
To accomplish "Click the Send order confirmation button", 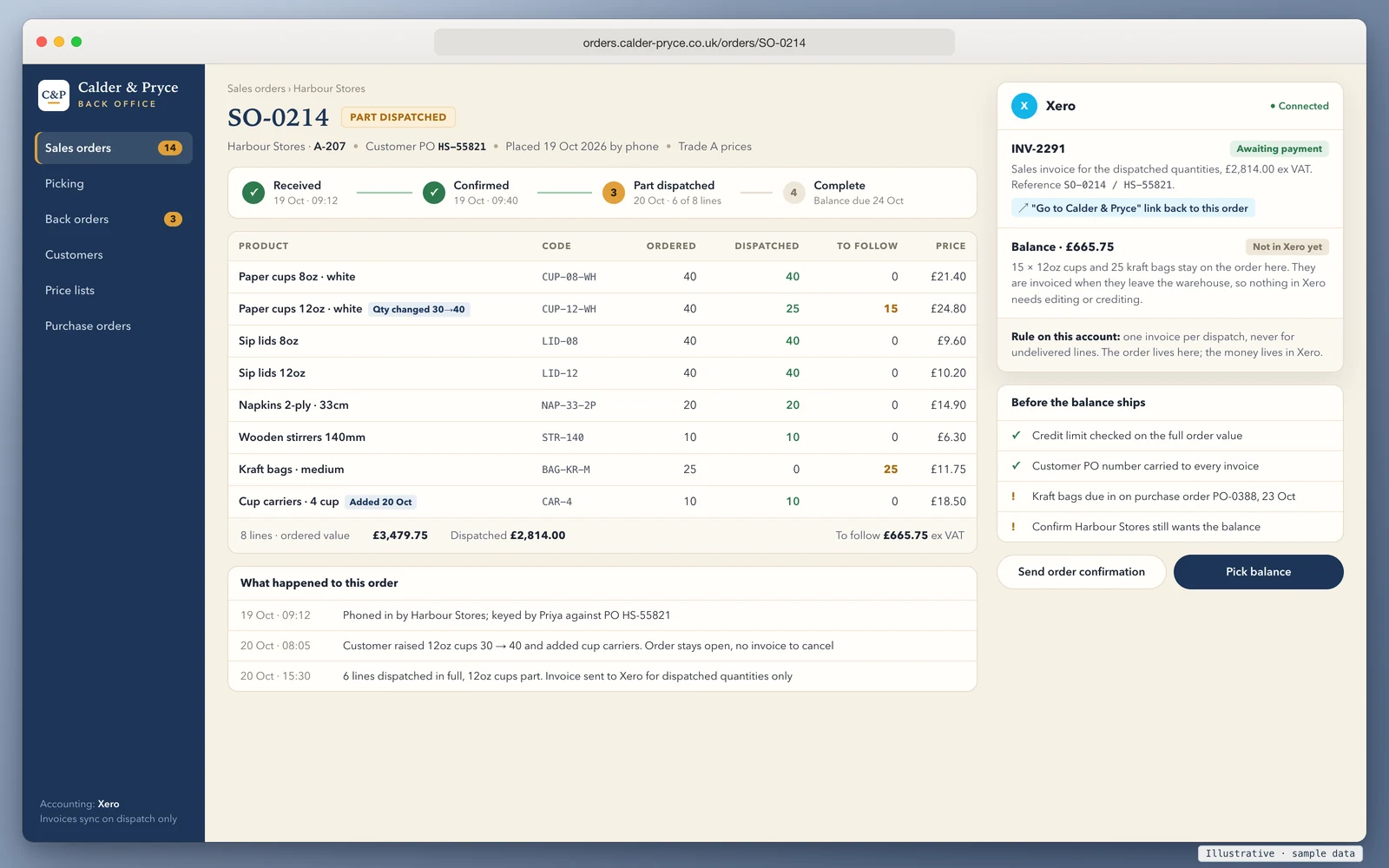I will (1081, 572).
